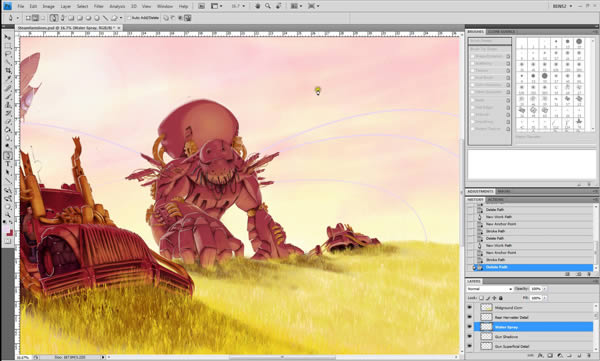Select the Gradient tool
Image resolution: width=600 pixels, height=361 pixels.
point(7,130)
